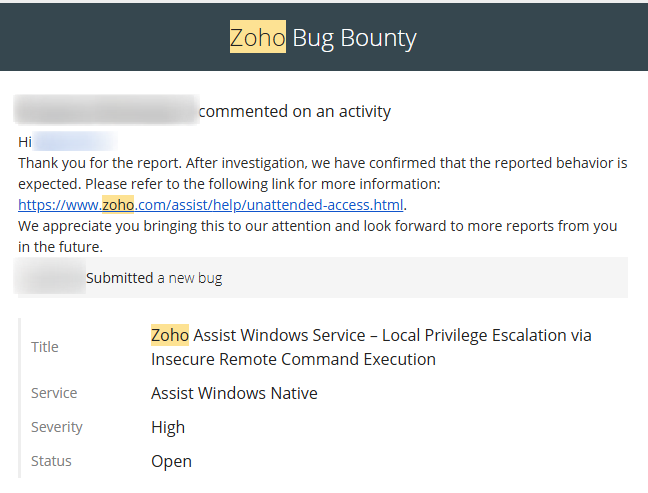Click the blurred recipient name after Hi
The width and height of the screenshot is (648, 493).
coord(74,142)
